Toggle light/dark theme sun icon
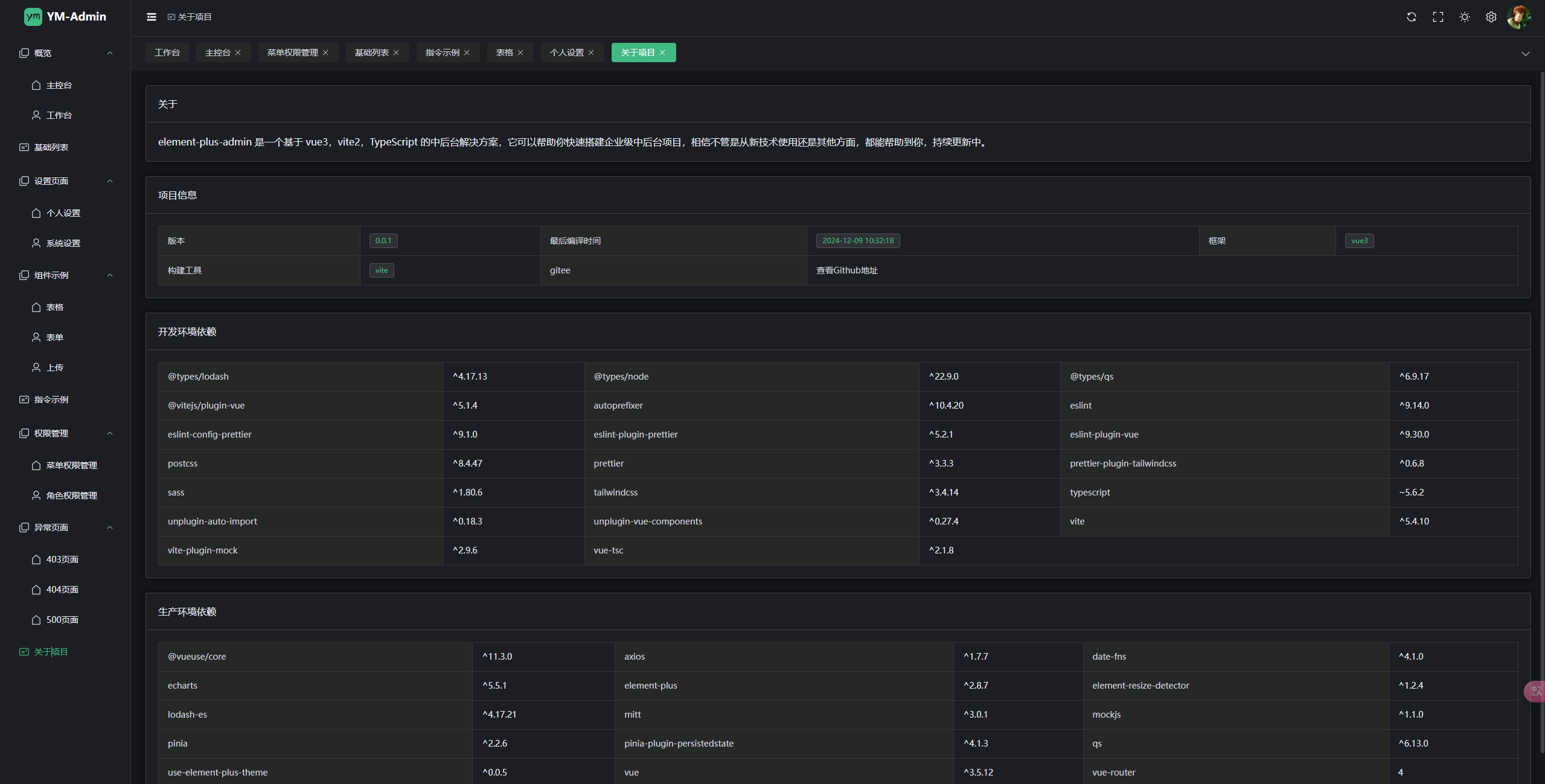Image resolution: width=1545 pixels, height=784 pixels. (x=1464, y=17)
